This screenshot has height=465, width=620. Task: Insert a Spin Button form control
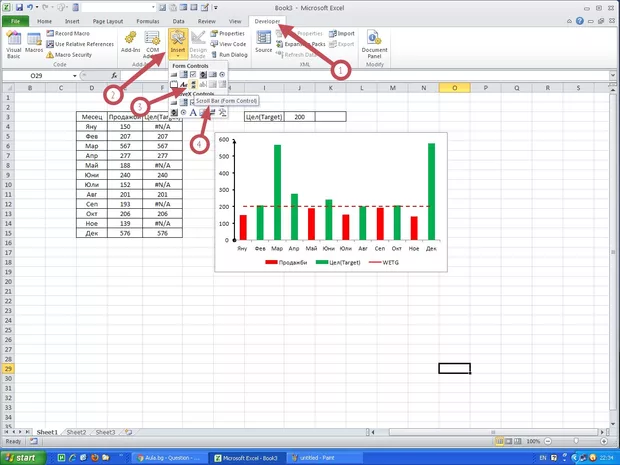click(203, 74)
